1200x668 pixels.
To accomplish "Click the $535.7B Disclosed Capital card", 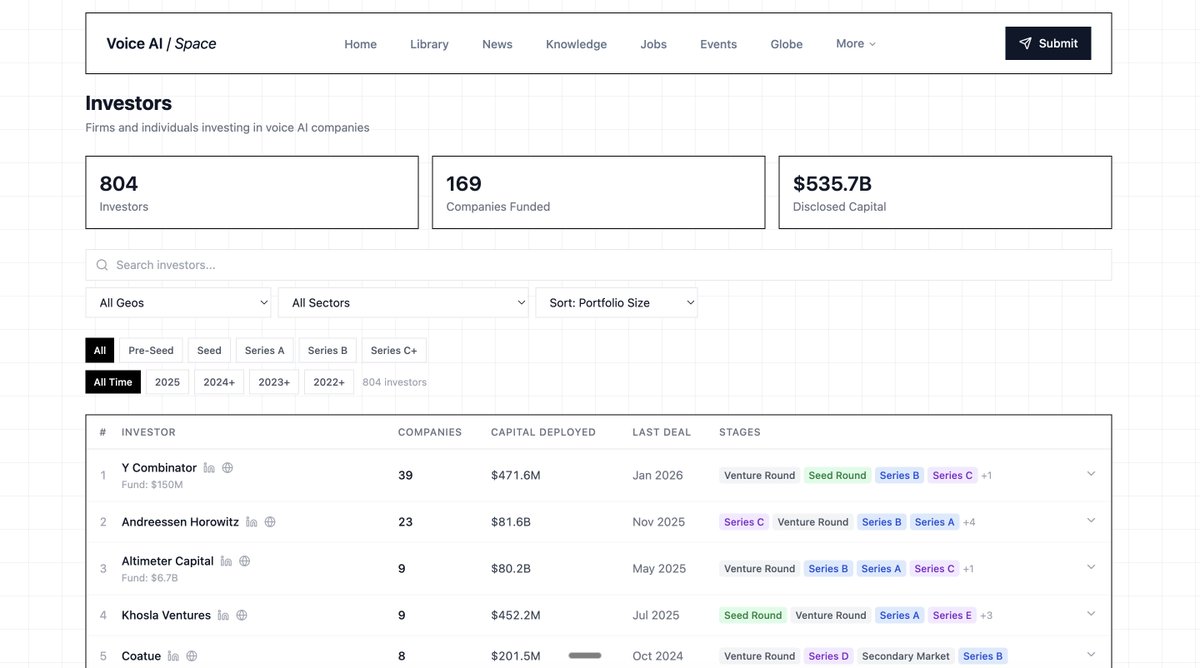I will coord(945,192).
